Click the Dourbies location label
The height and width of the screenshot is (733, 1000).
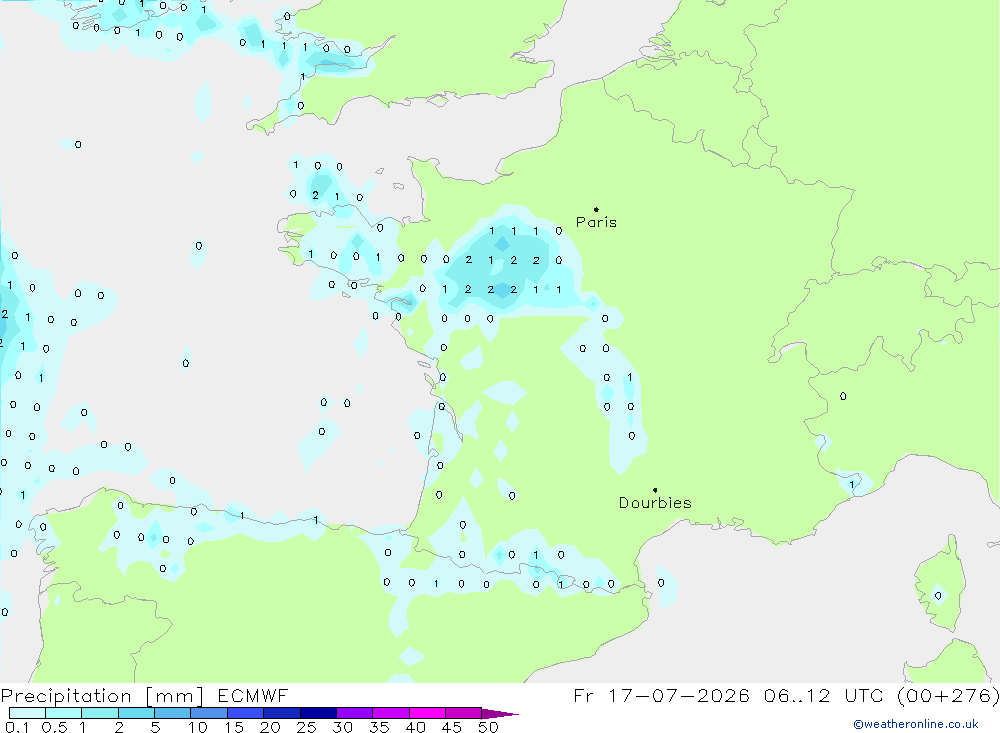[x=655, y=503]
